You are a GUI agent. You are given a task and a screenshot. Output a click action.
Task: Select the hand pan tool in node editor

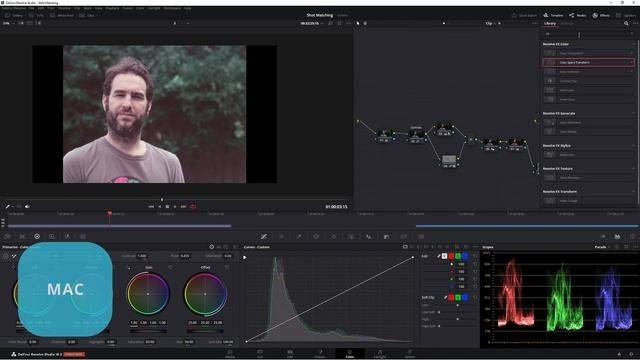tap(365, 23)
